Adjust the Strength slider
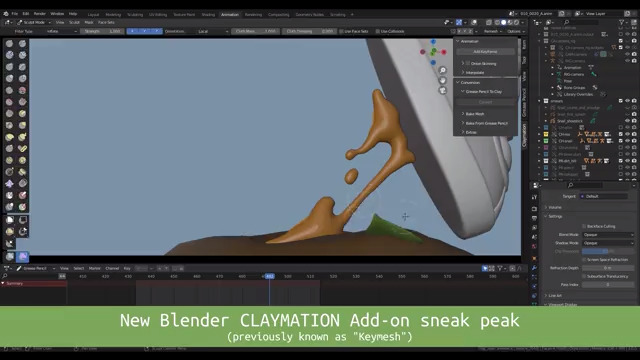The image size is (640, 360). [x=102, y=31]
